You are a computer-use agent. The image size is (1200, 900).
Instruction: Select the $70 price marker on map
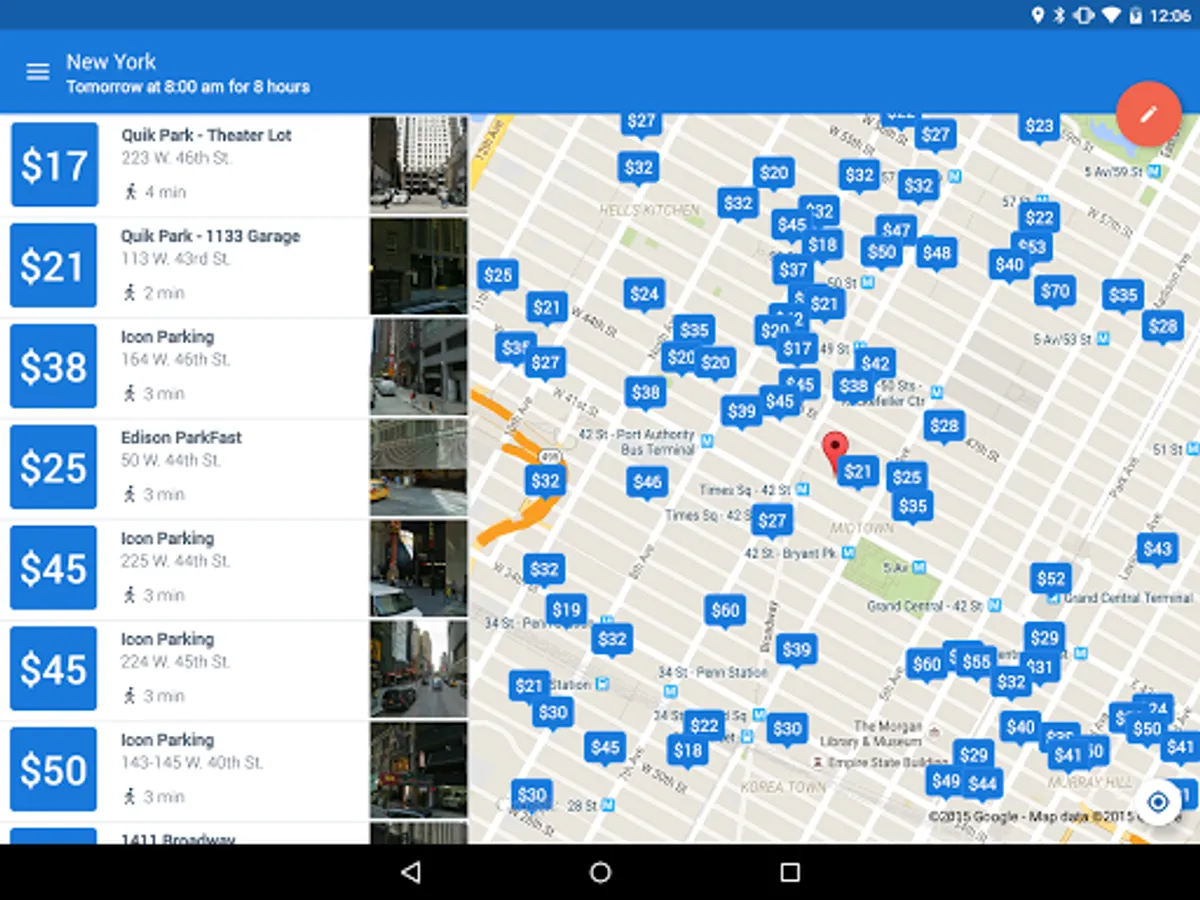tap(1055, 294)
